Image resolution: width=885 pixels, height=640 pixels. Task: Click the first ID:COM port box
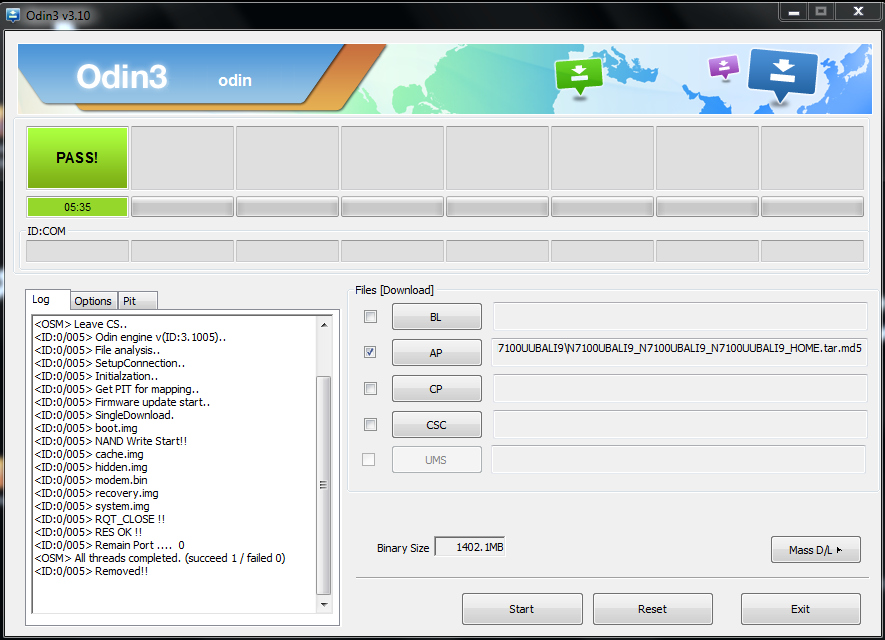pos(77,251)
